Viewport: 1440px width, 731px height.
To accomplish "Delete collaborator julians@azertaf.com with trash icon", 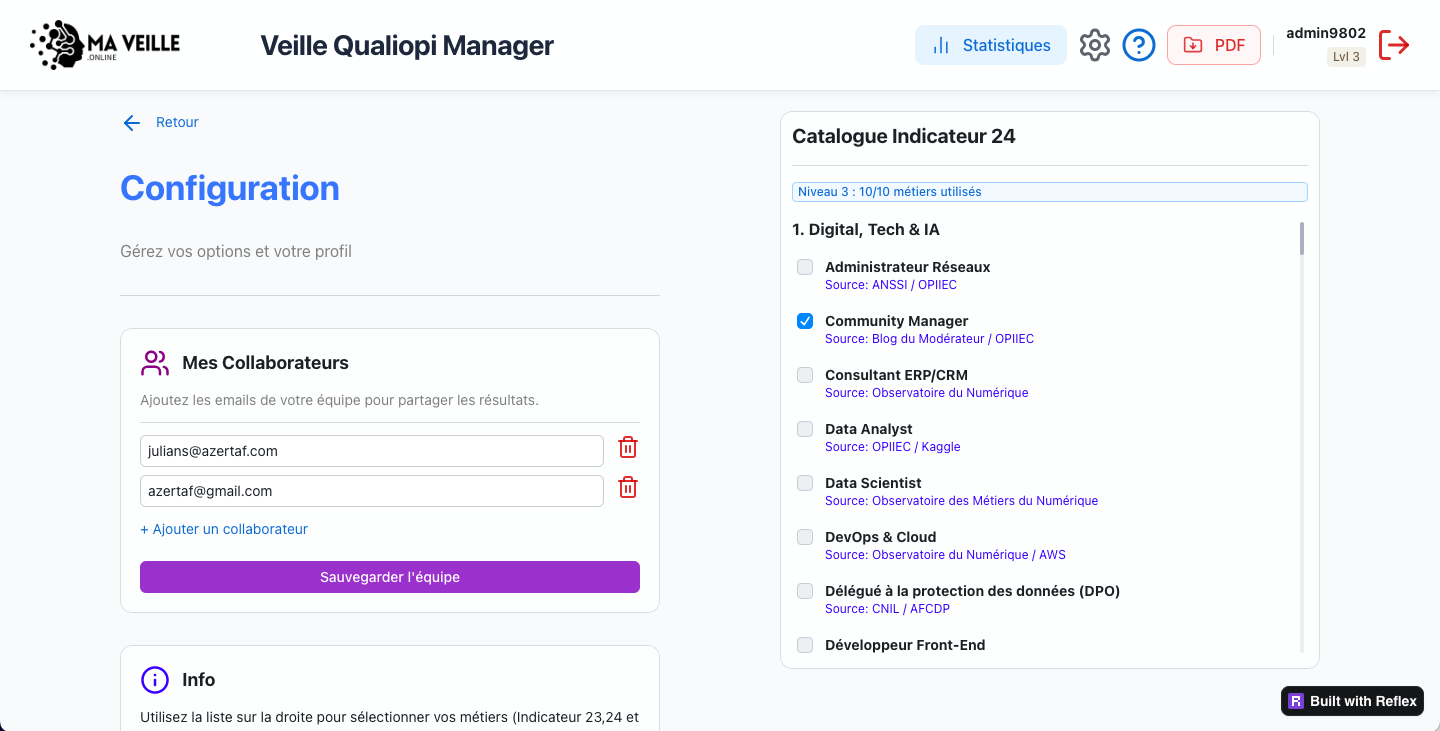I will point(628,448).
